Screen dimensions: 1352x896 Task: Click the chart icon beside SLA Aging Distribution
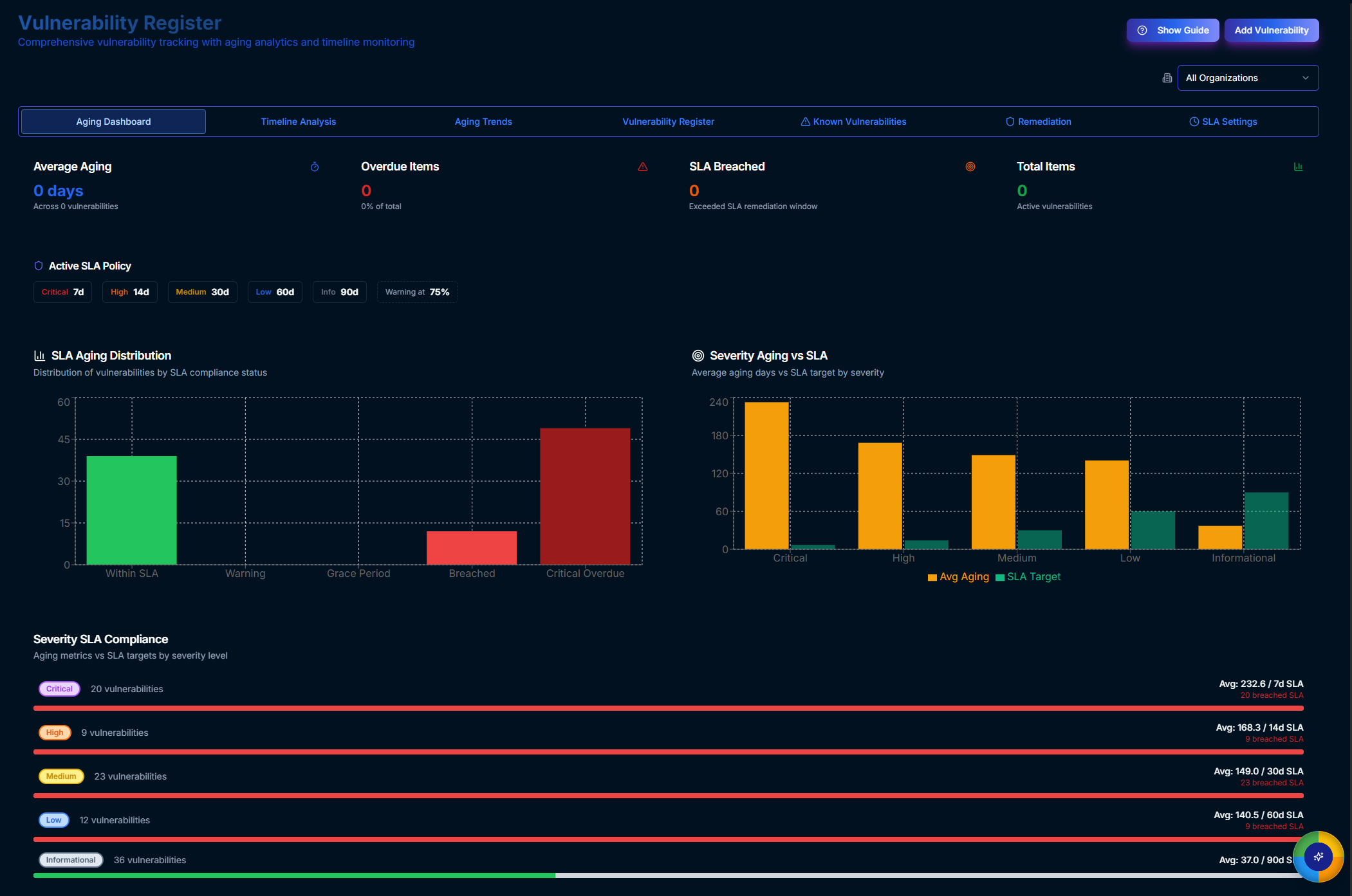(x=39, y=356)
